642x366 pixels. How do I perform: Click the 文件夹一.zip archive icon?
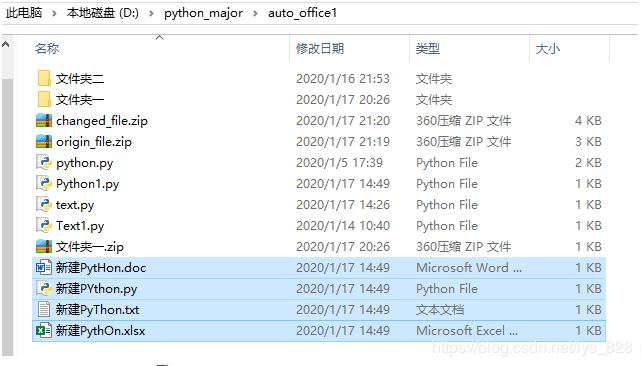click(x=44, y=246)
